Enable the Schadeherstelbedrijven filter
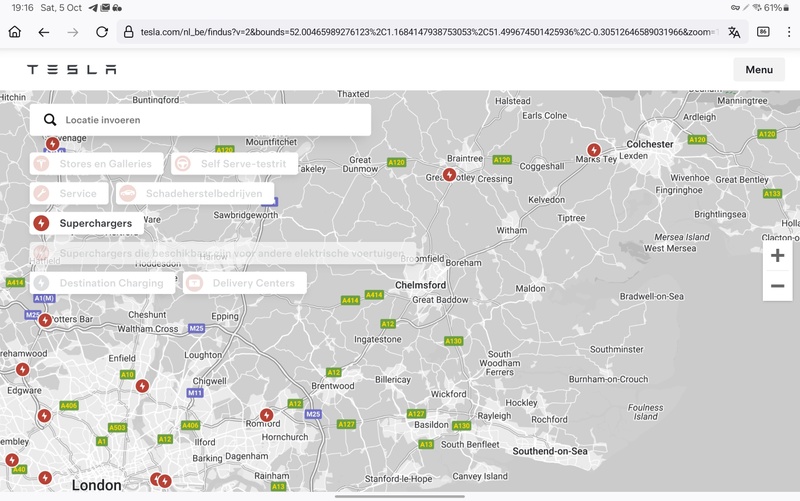This screenshot has height=501, width=800. click(195, 193)
